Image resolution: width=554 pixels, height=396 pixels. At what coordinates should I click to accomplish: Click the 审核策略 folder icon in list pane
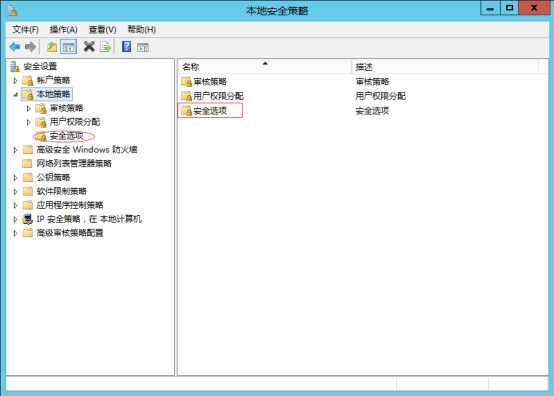(x=186, y=82)
